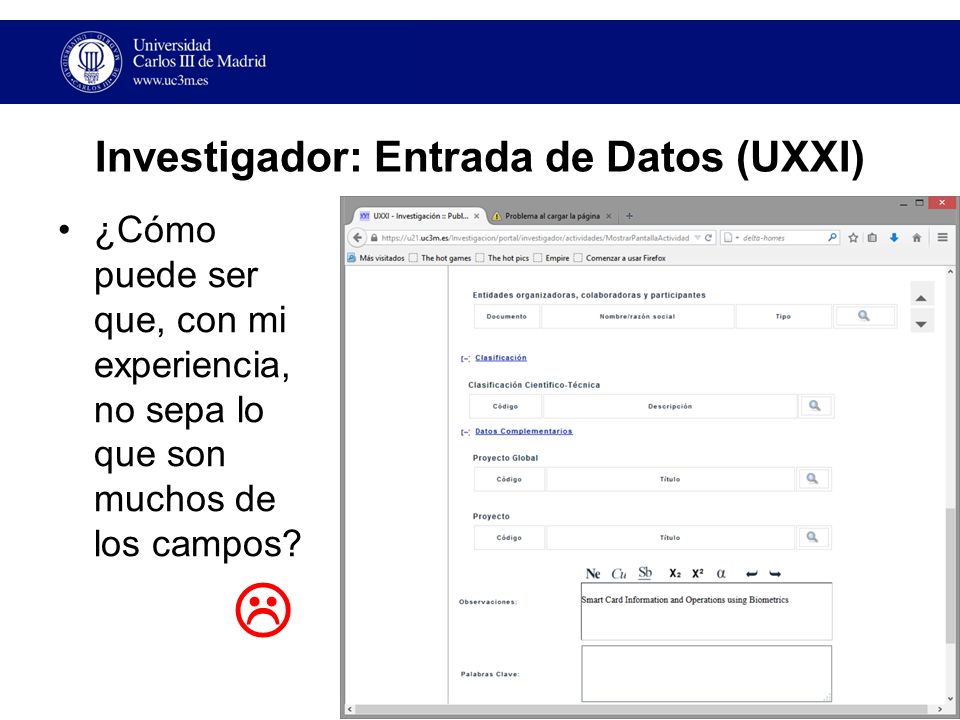Open The hot games bookmark
Viewport: 960px width, 720px height.
coord(440,258)
